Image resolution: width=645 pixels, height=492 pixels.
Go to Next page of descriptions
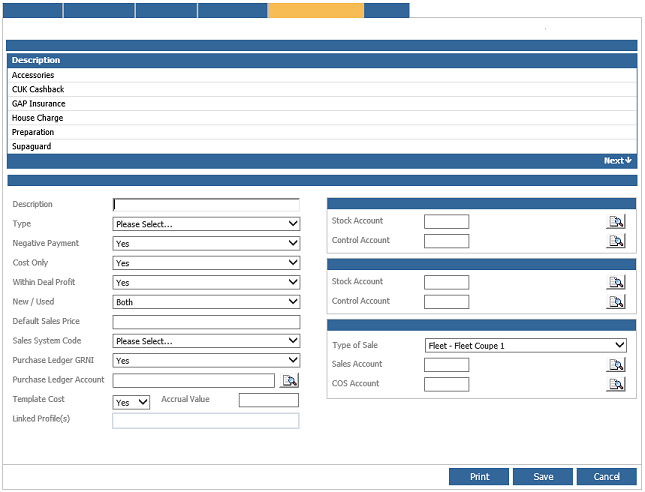point(617,161)
